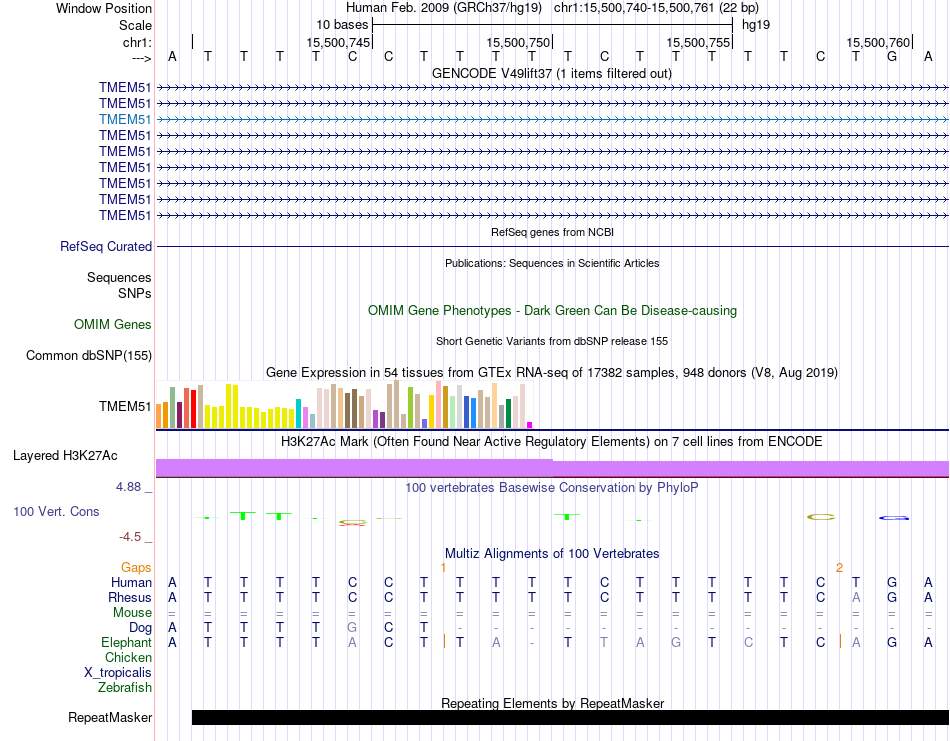Screen dimensions: 950x741
Task: Click the 15,500,755 position marker
Action: click(698, 42)
